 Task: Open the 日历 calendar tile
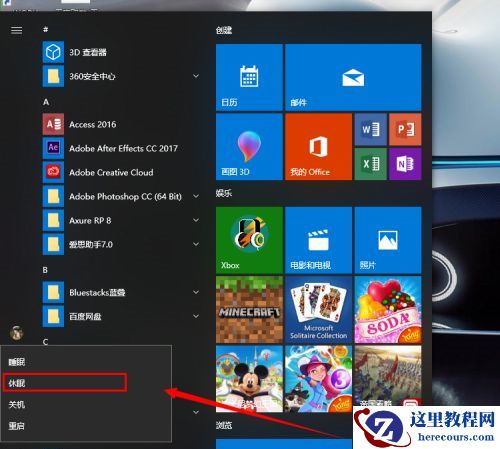[249, 77]
